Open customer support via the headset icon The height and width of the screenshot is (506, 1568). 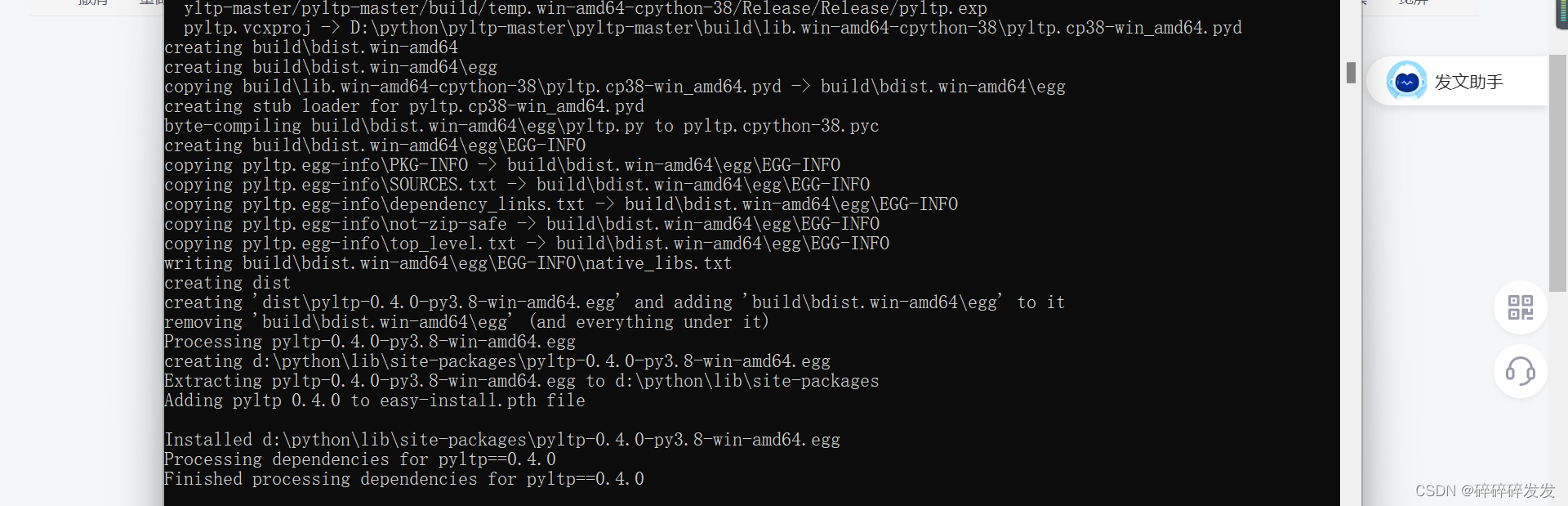[1520, 372]
